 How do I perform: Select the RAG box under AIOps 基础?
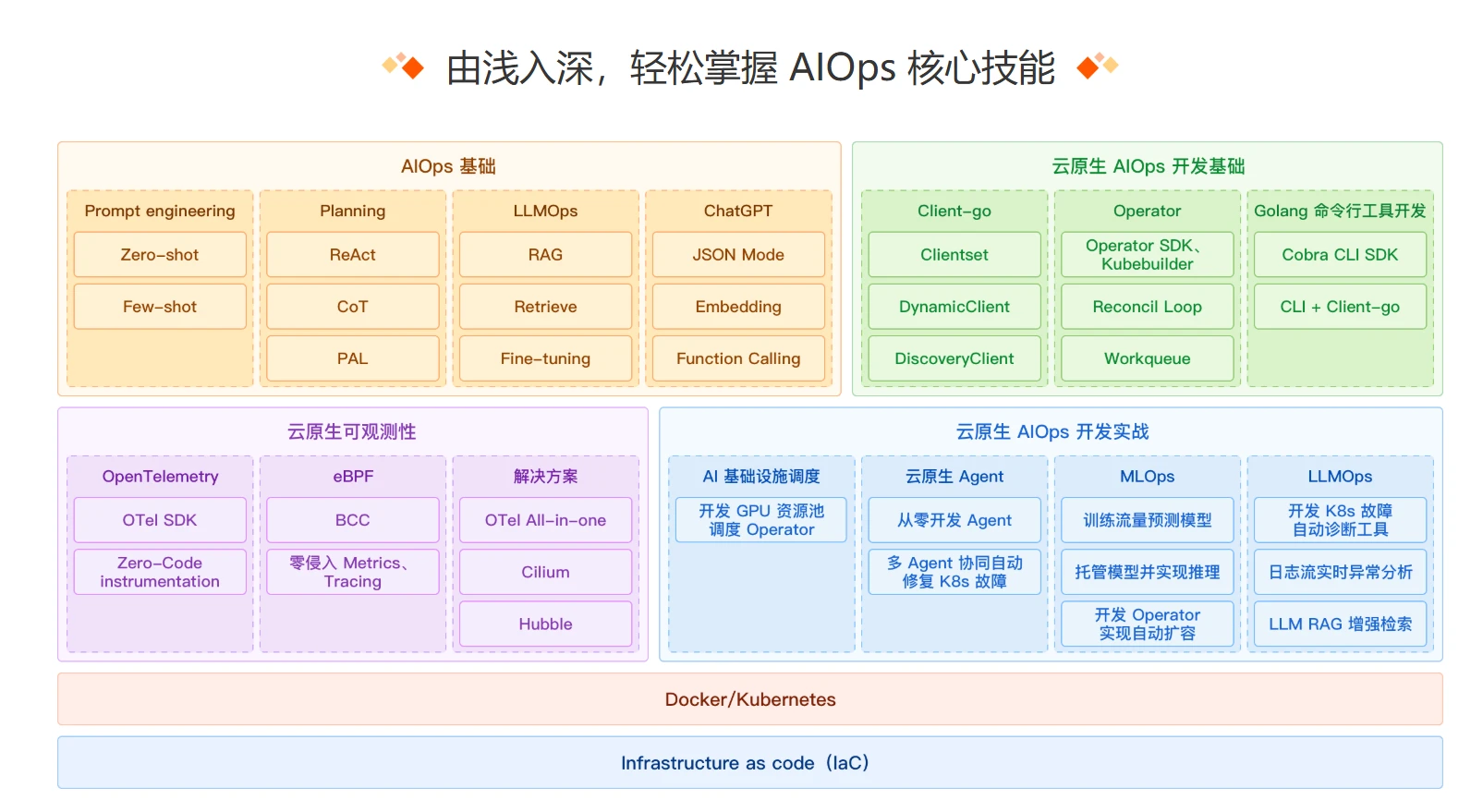546,254
